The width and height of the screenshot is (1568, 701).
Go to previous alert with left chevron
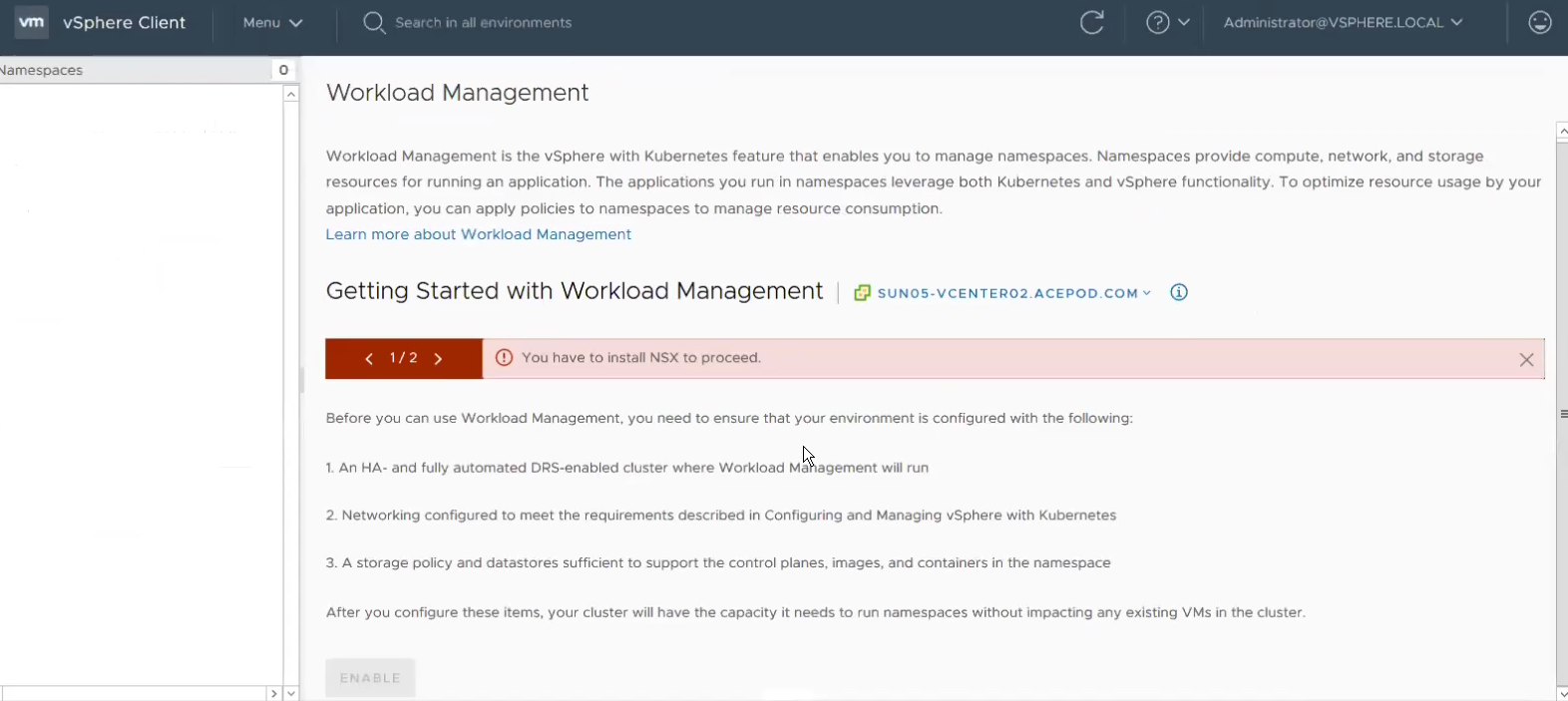point(369,359)
